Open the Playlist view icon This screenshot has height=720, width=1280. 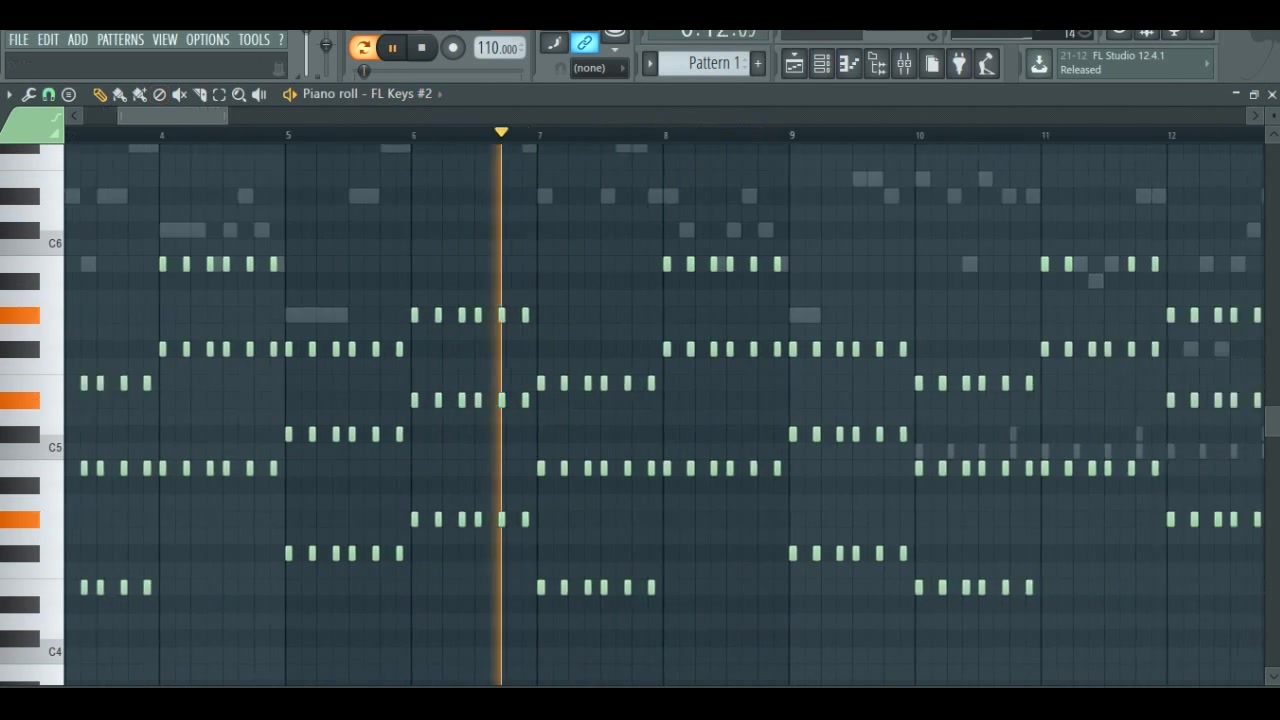tap(794, 65)
